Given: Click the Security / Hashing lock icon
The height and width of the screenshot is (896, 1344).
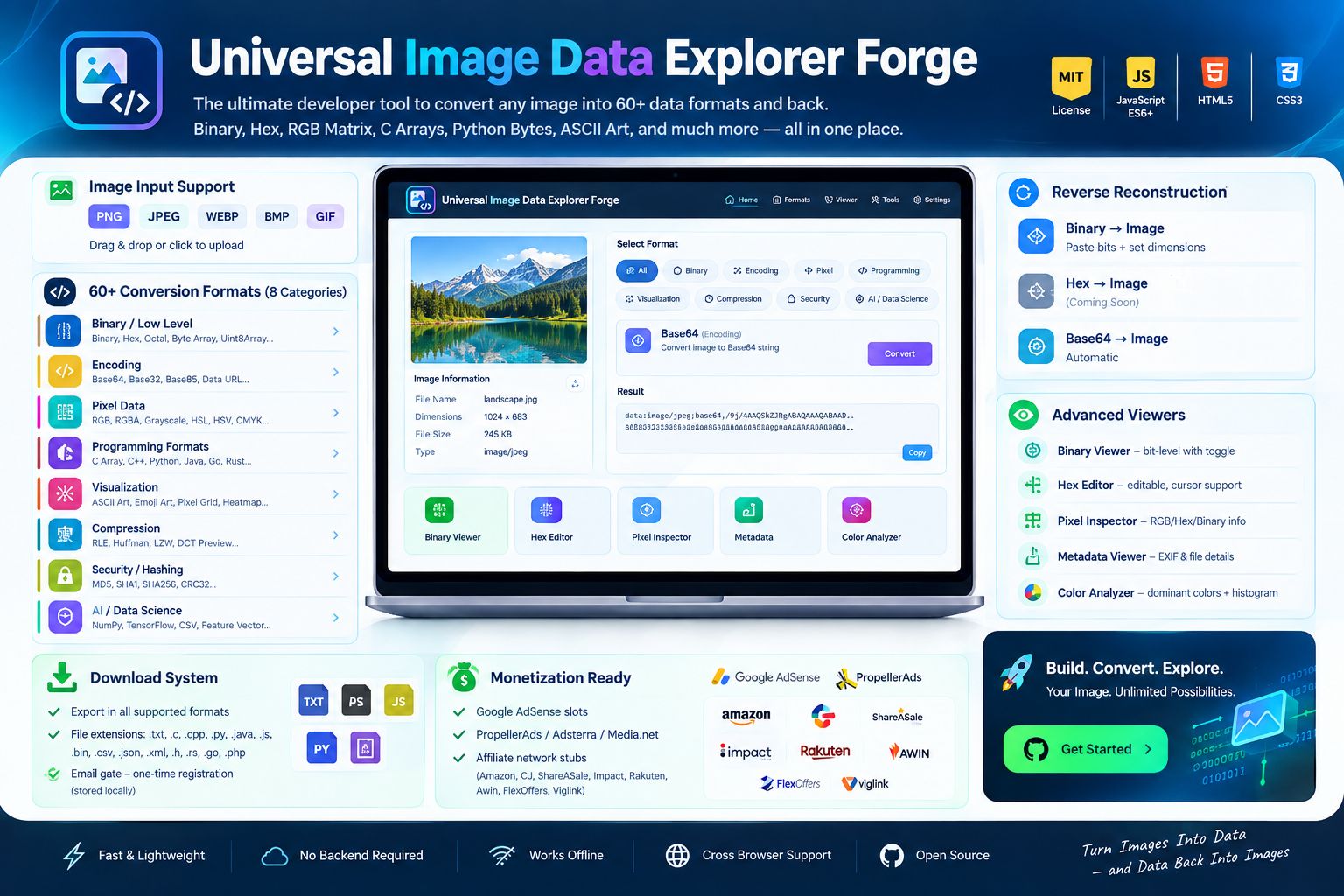Looking at the screenshot, I should [x=64, y=576].
